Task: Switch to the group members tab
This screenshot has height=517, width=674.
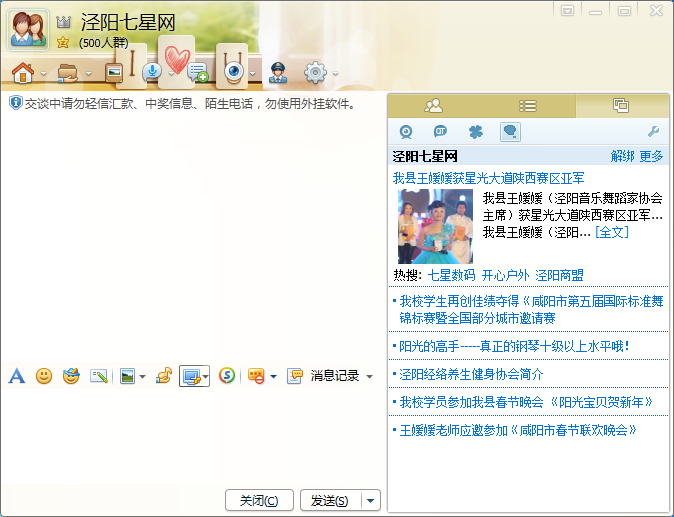Action: click(433, 105)
